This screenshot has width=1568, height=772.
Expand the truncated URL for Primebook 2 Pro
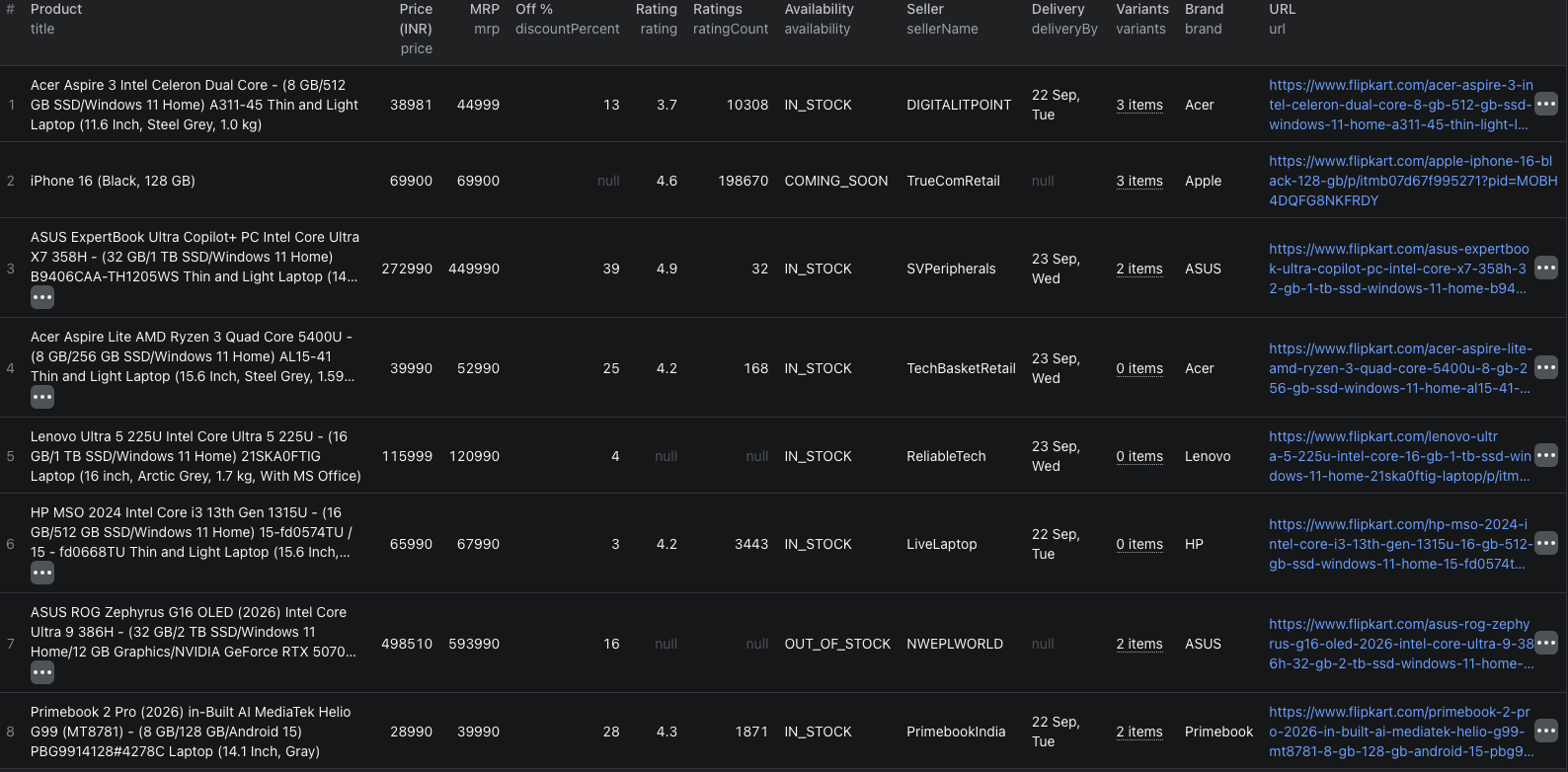tap(1546, 731)
